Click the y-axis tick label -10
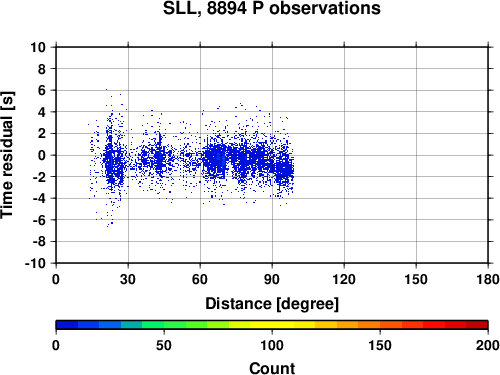 click(x=35, y=263)
